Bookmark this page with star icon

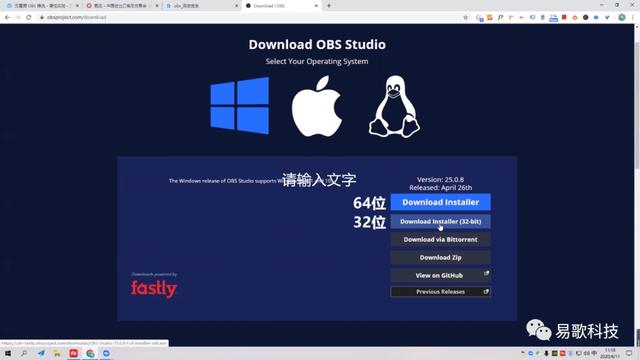[466, 17]
